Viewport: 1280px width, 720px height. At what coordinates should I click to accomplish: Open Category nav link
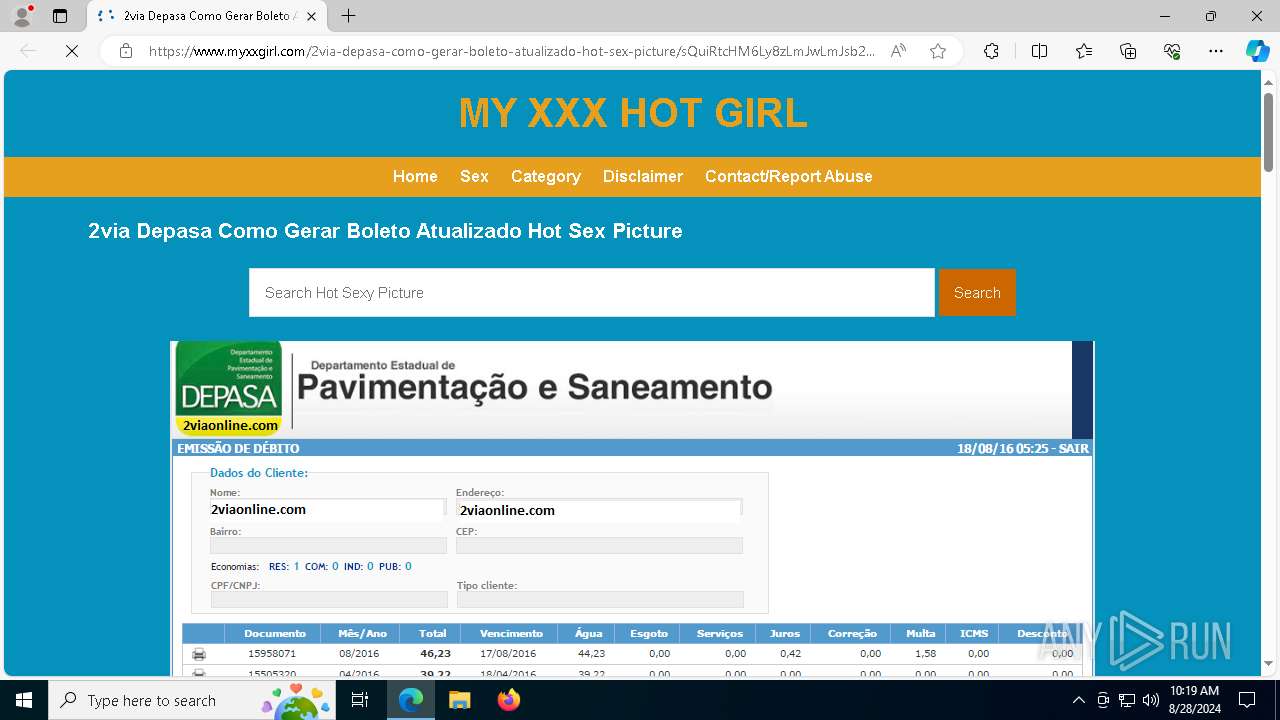pos(545,176)
